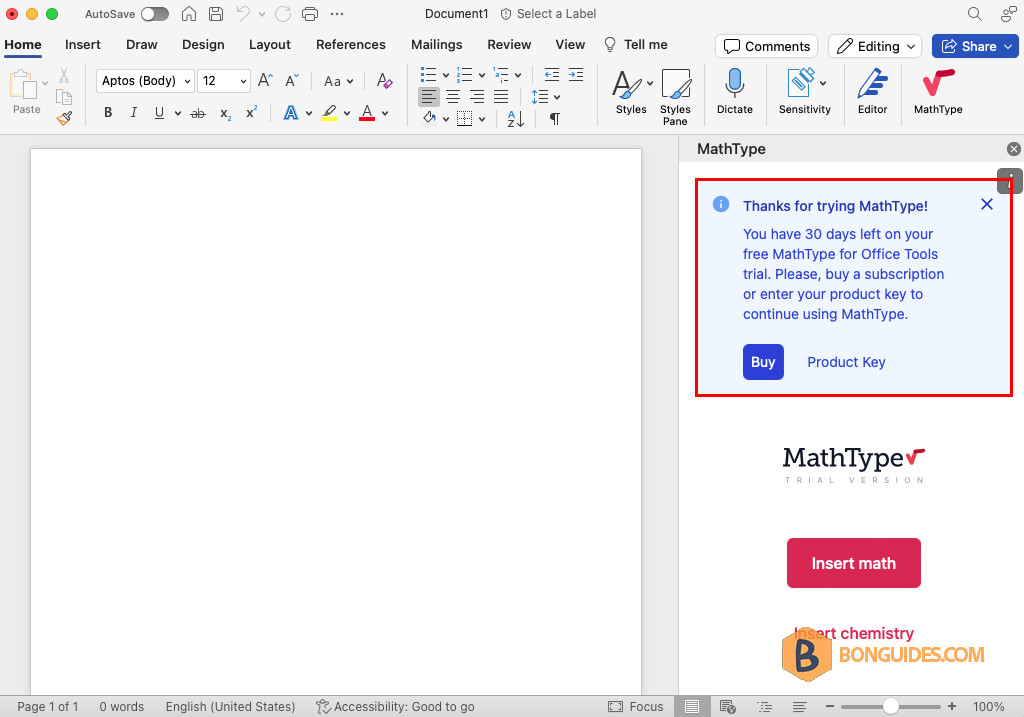Open the Layout tab

click(270, 44)
